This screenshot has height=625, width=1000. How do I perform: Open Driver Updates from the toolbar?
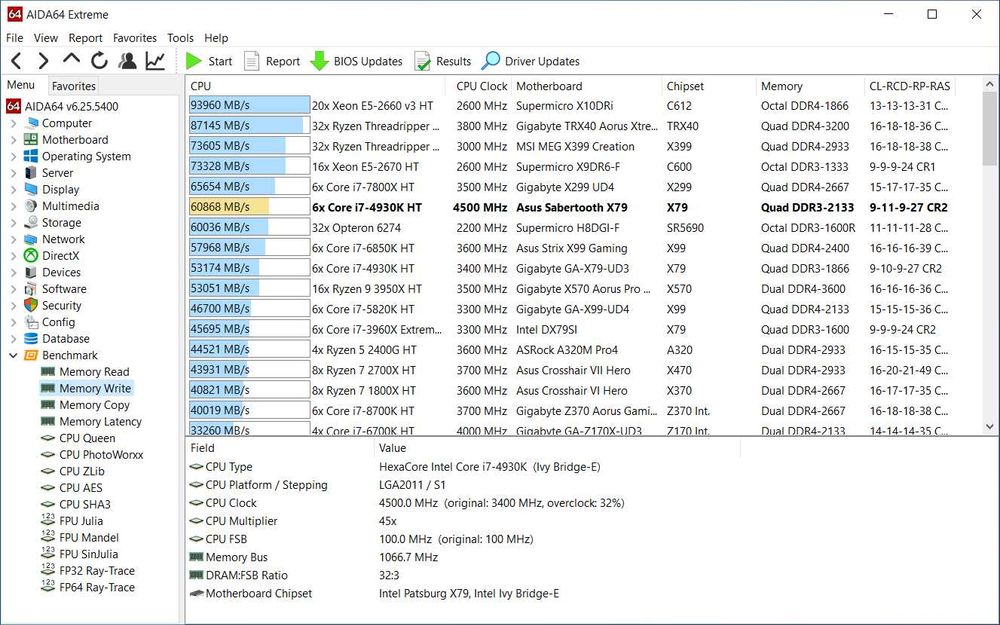click(x=530, y=61)
